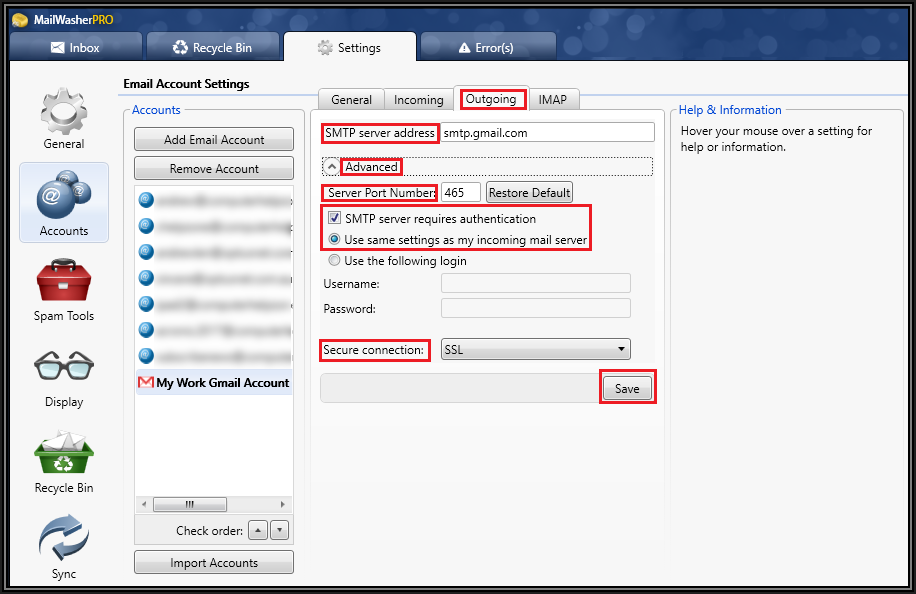Click the Email Account Settings heading
916x594 pixels.
pyautogui.click(x=186, y=84)
